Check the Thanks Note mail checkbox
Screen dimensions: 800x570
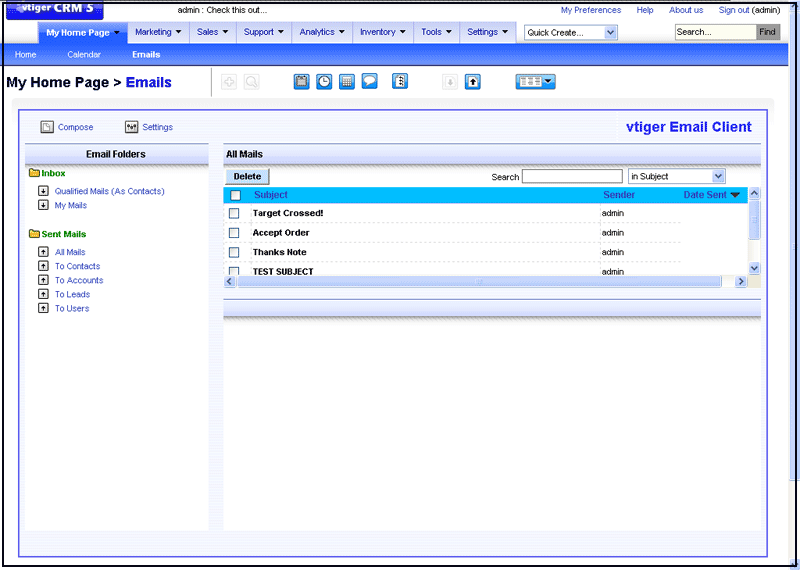click(234, 252)
